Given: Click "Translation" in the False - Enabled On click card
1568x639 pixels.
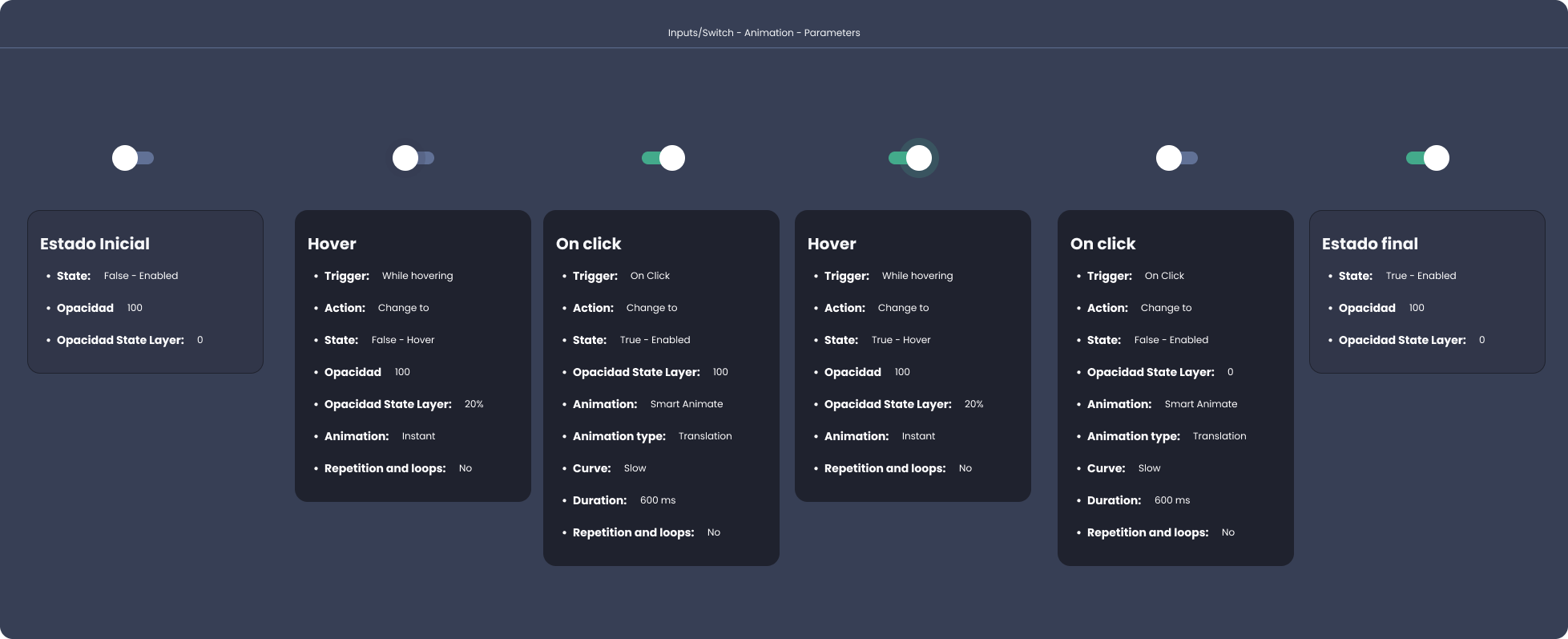Looking at the screenshot, I should pos(1219,436).
